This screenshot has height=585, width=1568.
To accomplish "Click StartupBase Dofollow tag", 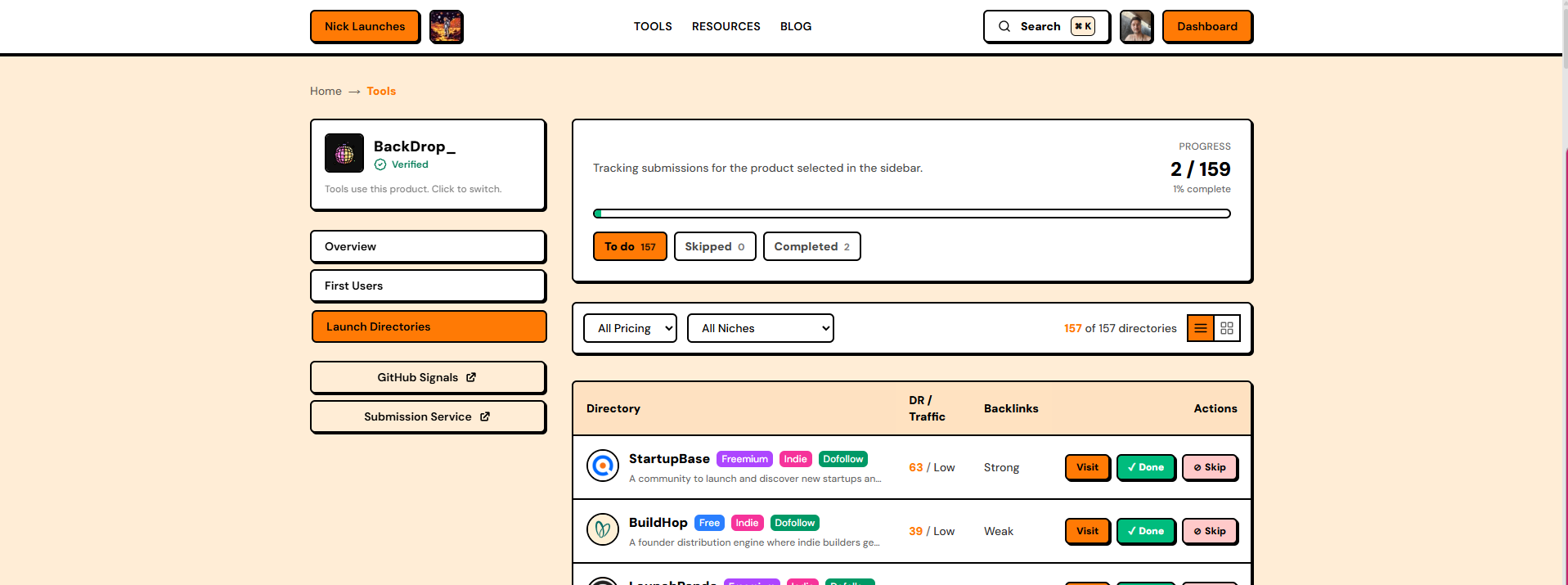I will click(843, 459).
